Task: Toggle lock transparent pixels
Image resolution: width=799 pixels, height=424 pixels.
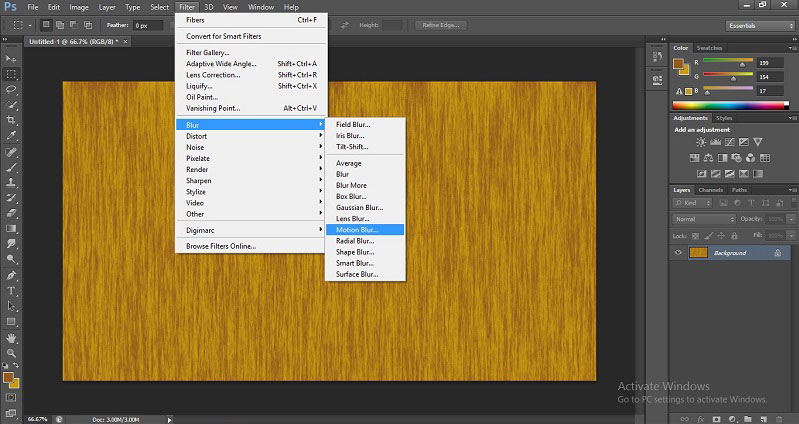Action: click(696, 236)
